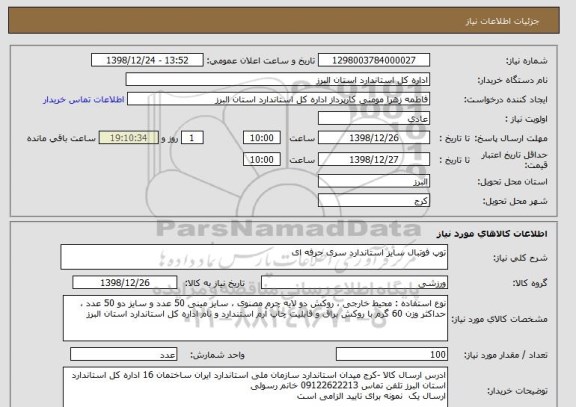The height and width of the screenshot is (407, 576).
Task: Click the price validity time field 10:00
Action: (262, 159)
